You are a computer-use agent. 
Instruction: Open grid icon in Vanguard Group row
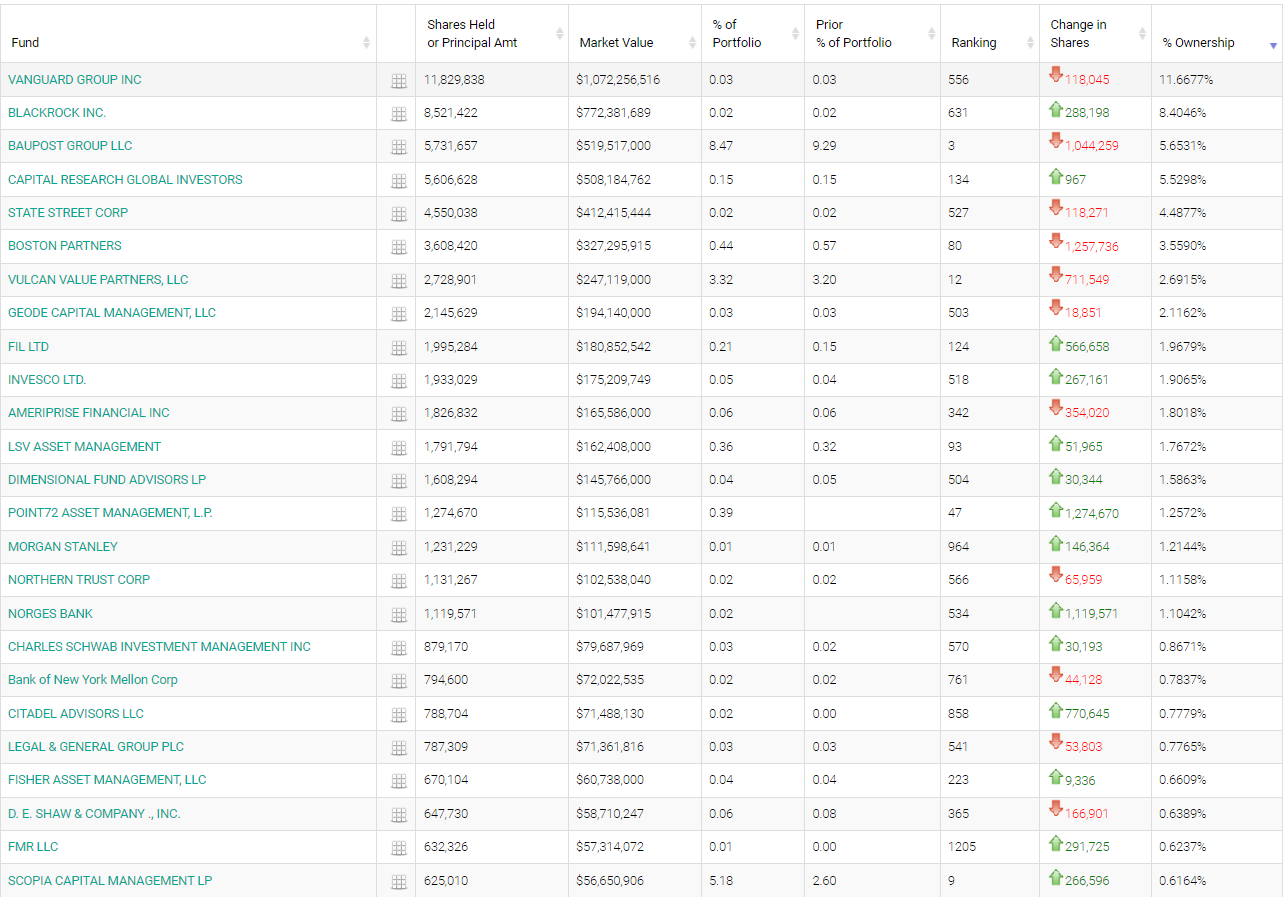pyautogui.click(x=398, y=81)
